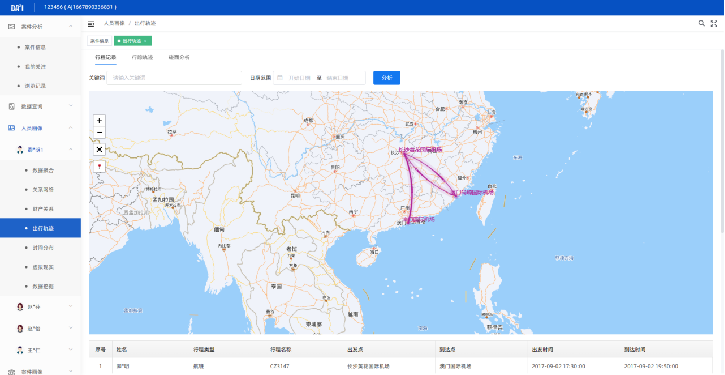Click the start date field
The height and width of the screenshot is (375, 725).
300,78
